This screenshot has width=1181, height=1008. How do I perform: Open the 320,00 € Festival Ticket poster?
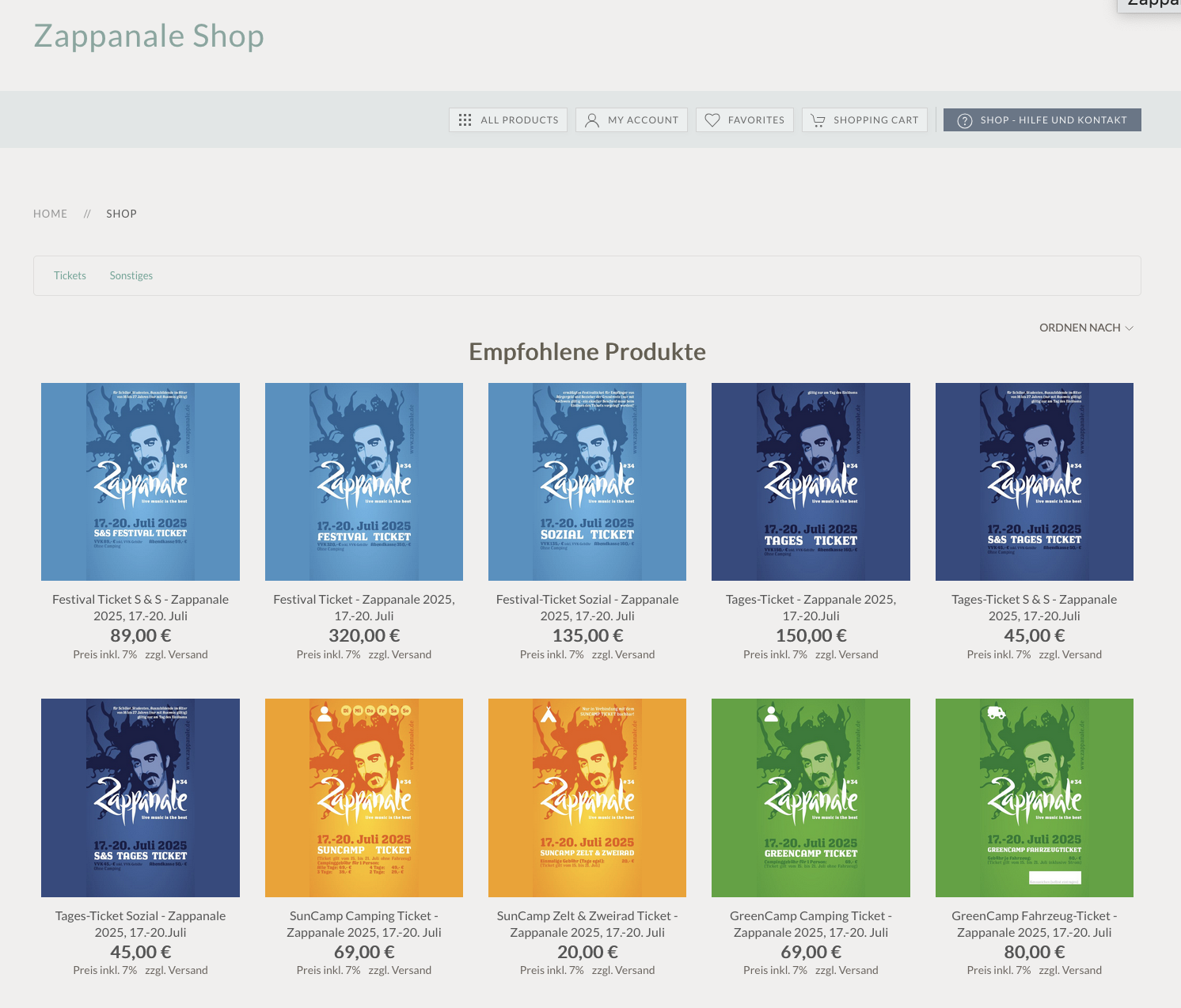point(364,482)
